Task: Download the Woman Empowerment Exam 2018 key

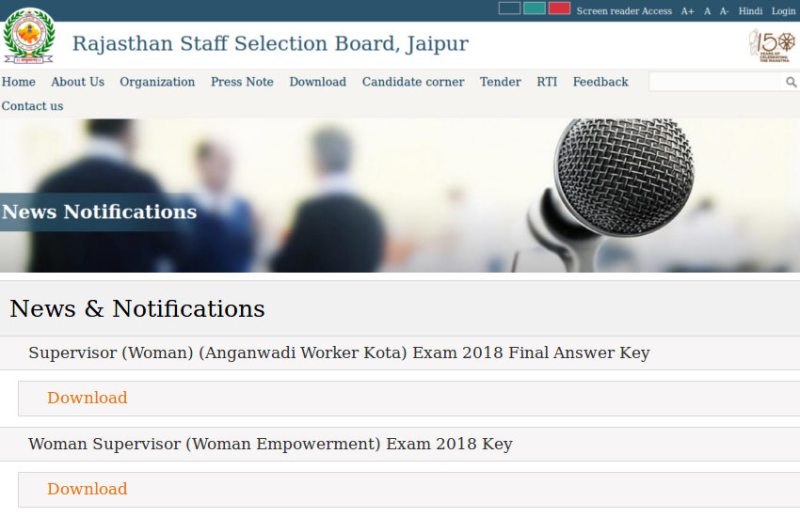Action: pyautogui.click(x=87, y=489)
